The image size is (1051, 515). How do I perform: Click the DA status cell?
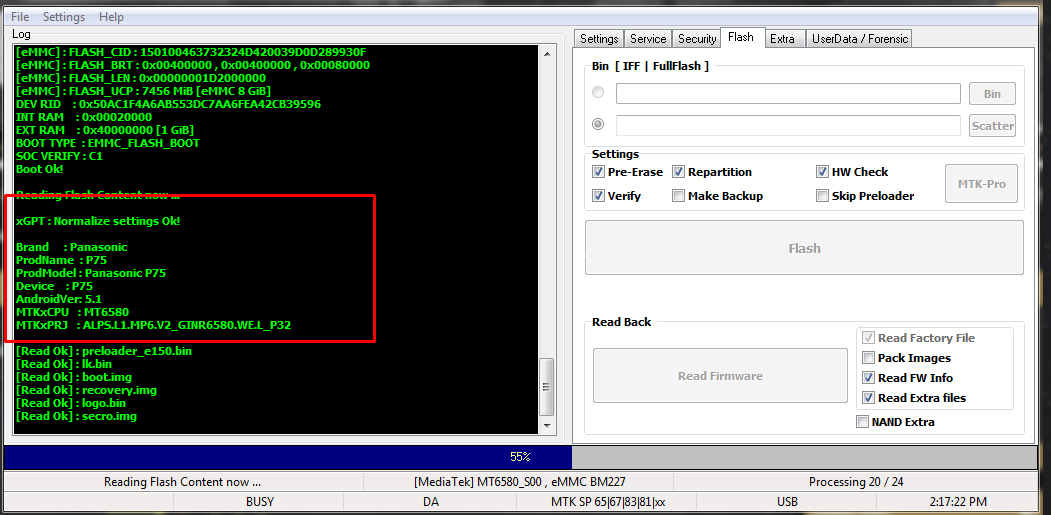pos(431,502)
